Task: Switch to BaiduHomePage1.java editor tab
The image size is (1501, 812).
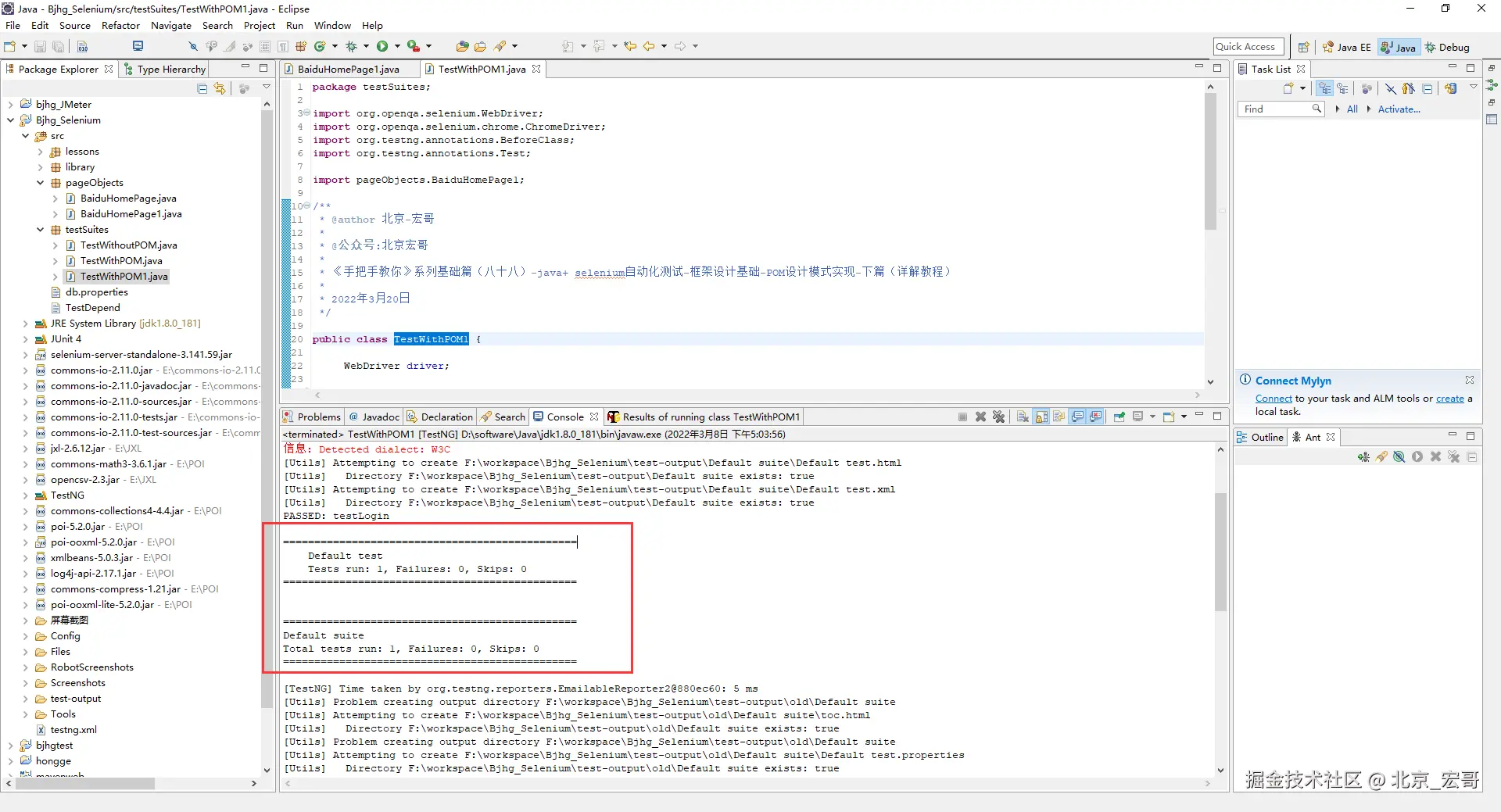Action: [x=348, y=69]
